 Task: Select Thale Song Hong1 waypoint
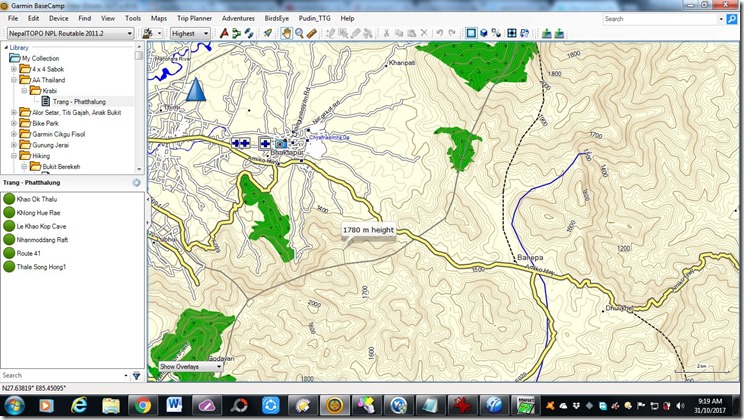(41, 267)
